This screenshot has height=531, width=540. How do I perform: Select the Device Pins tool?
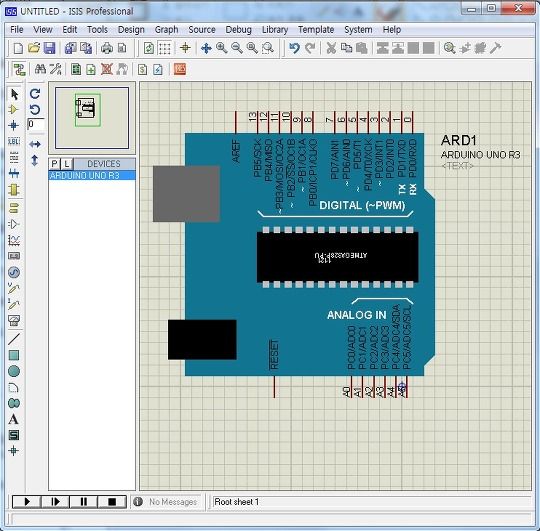click(14, 224)
